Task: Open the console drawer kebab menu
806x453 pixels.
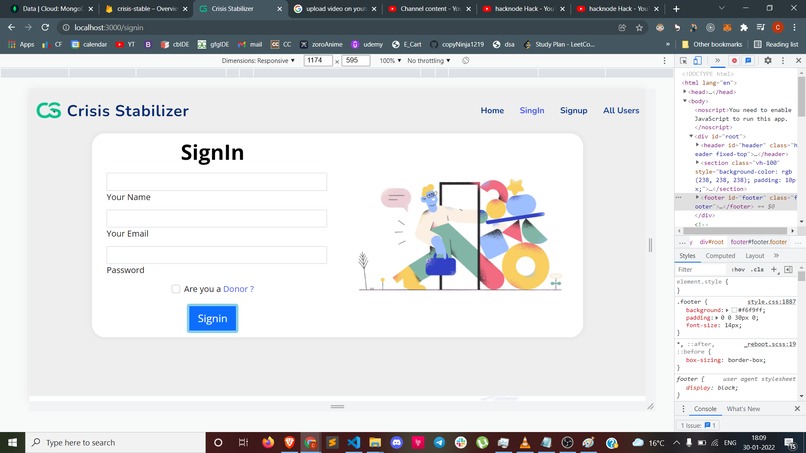Action: click(x=683, y=409)
